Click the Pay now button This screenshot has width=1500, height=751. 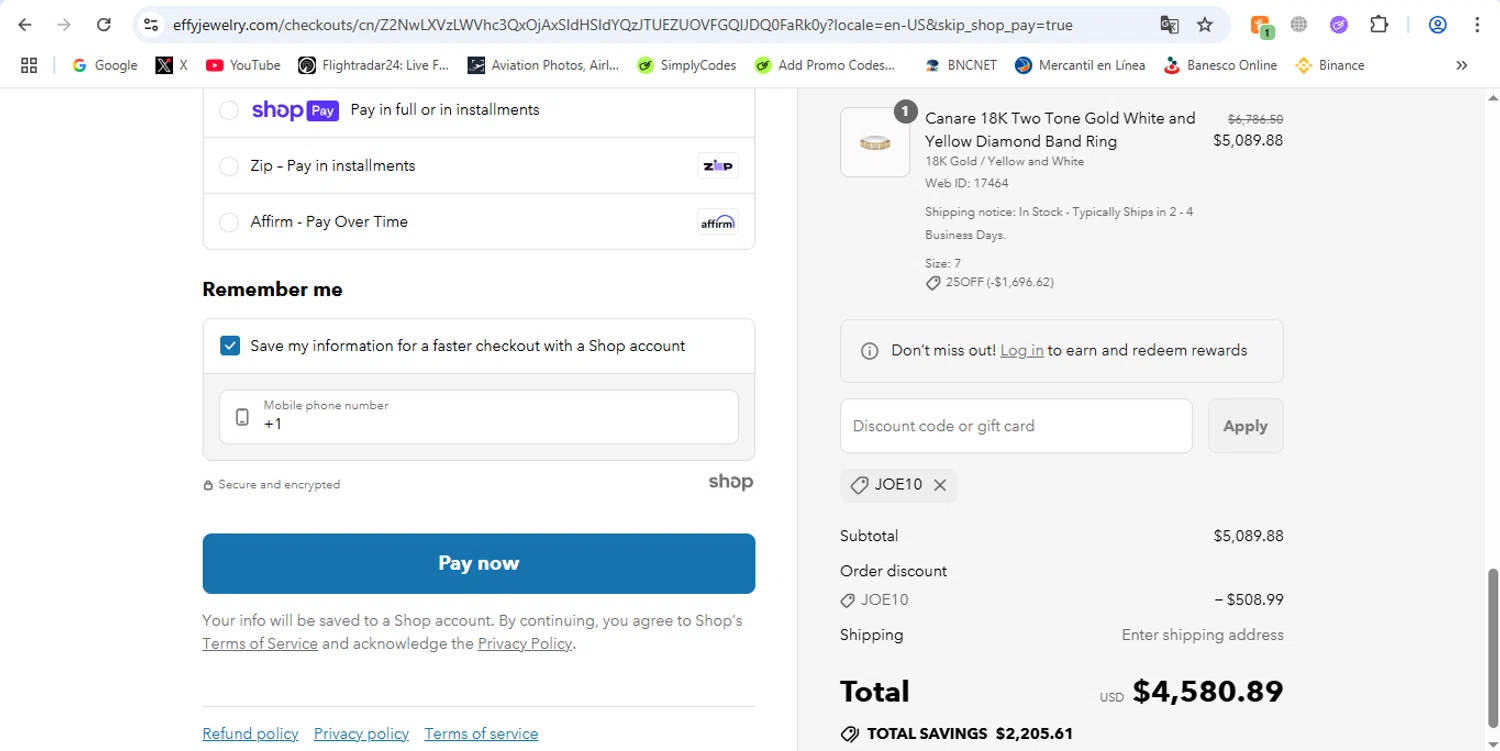[x=479, y=564]
